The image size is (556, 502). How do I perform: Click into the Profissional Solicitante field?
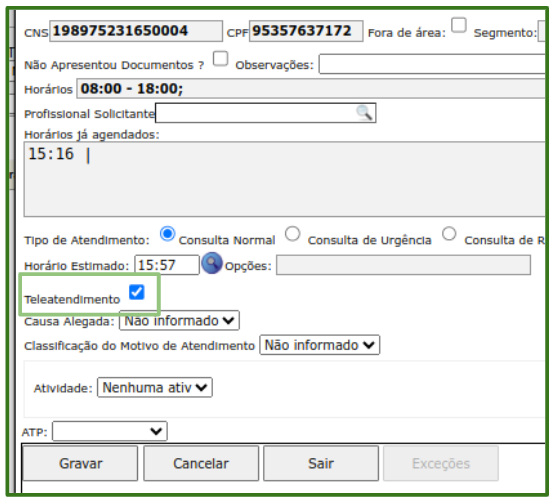click(266, 113)
